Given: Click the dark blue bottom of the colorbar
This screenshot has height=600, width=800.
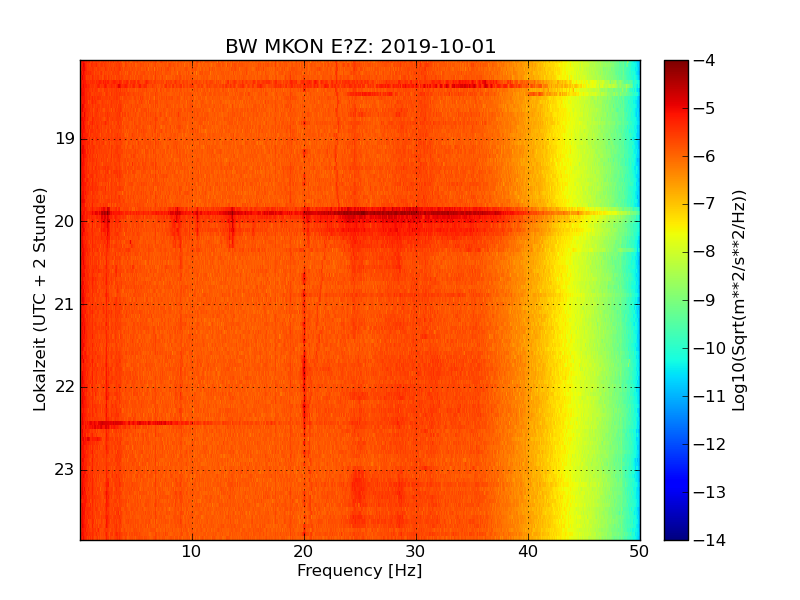Looking at the screenshot, I should coord(677,528).
